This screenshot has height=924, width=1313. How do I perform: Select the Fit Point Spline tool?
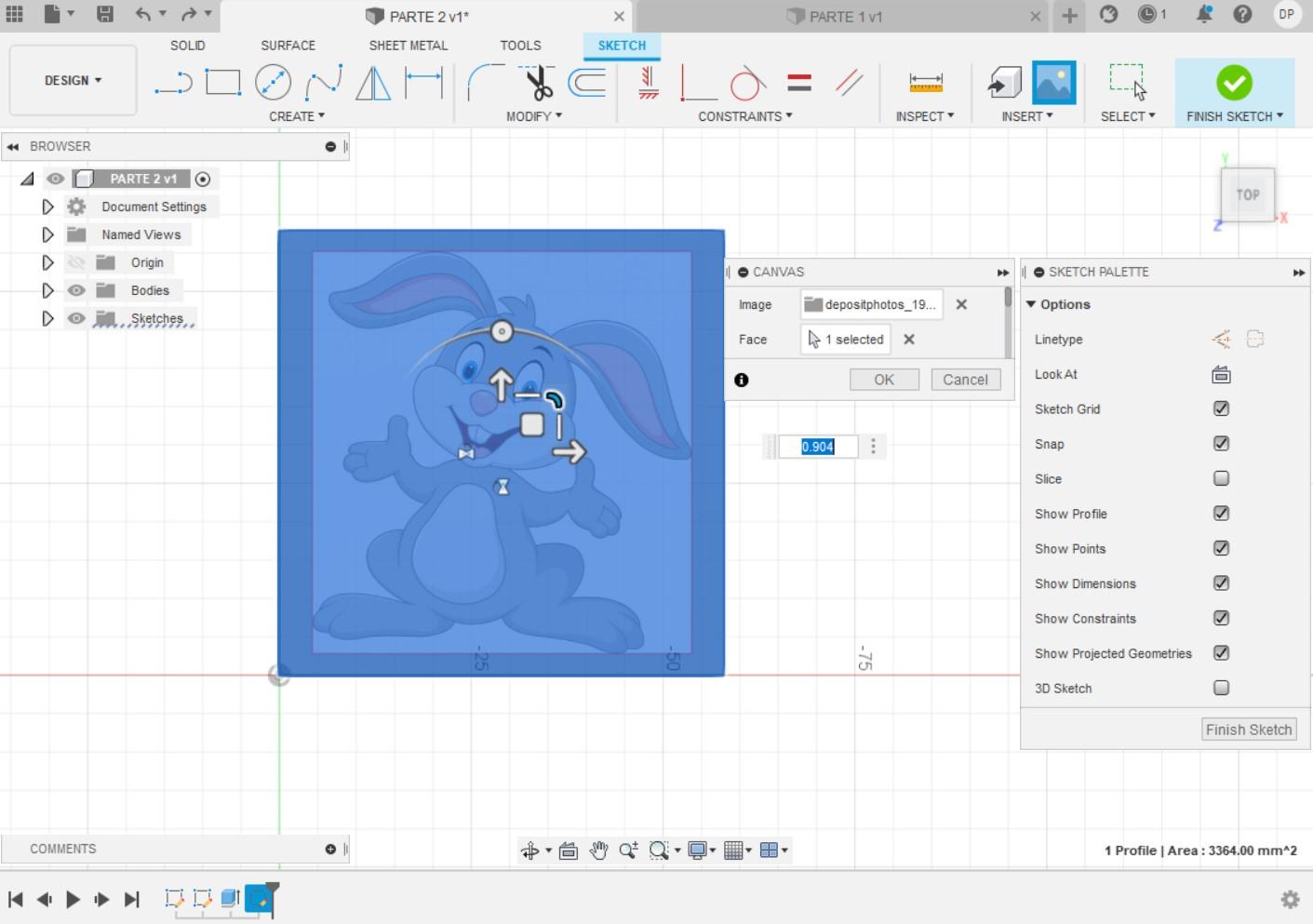(323, 83)
